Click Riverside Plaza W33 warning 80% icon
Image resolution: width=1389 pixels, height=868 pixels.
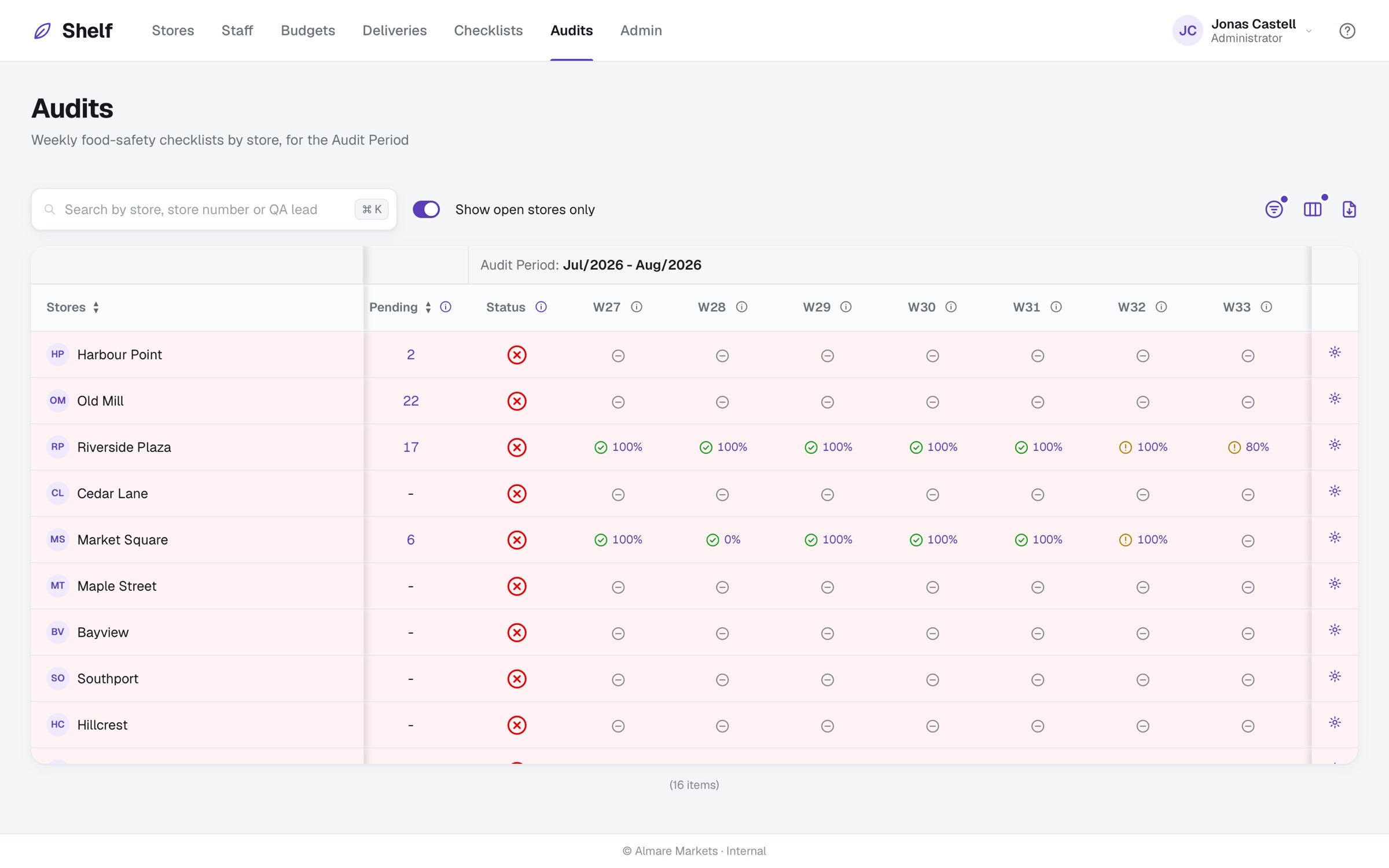[1234, 447]
